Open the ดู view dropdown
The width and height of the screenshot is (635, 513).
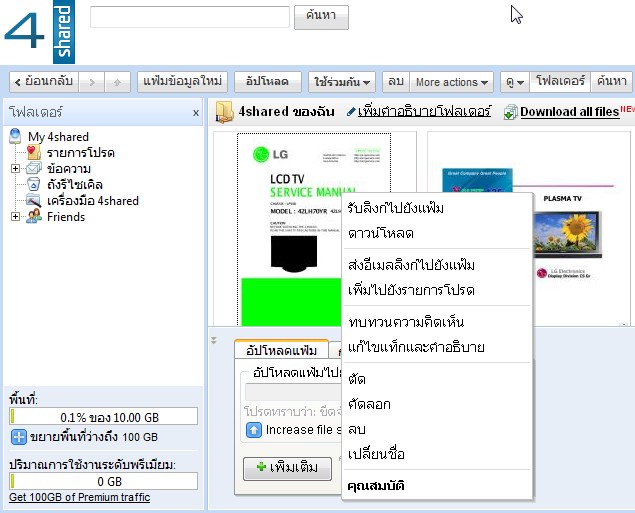tap(515, 82)
